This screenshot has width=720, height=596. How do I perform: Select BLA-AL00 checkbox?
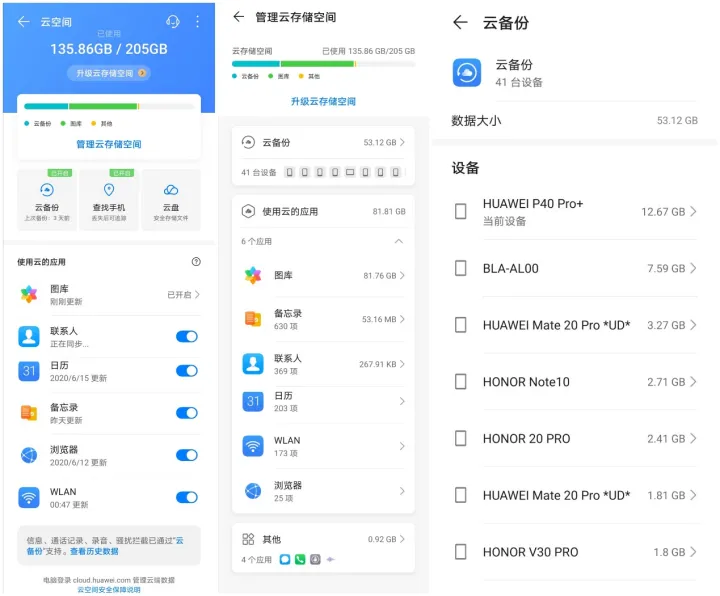[x=461, y=268]
